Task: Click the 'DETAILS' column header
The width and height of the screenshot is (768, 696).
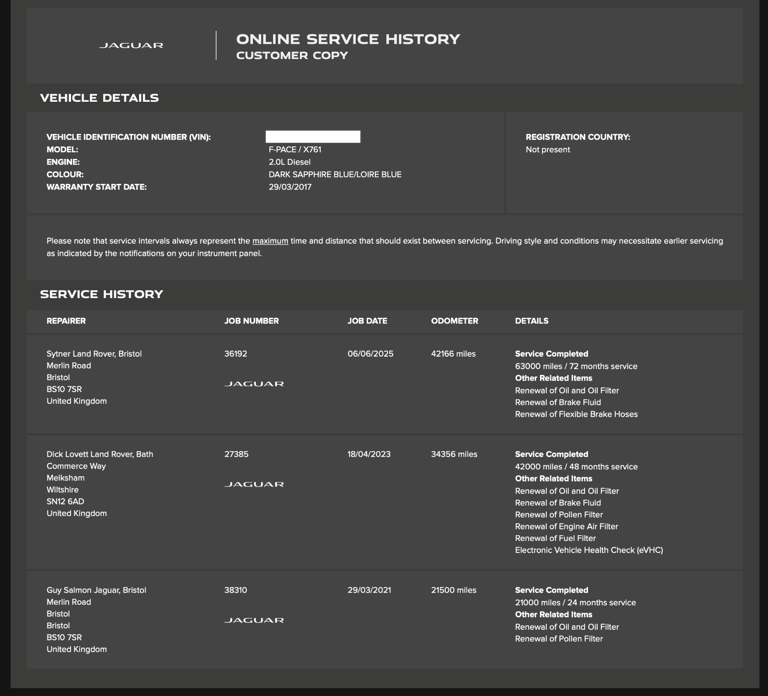Action: (x=531, y=321)
